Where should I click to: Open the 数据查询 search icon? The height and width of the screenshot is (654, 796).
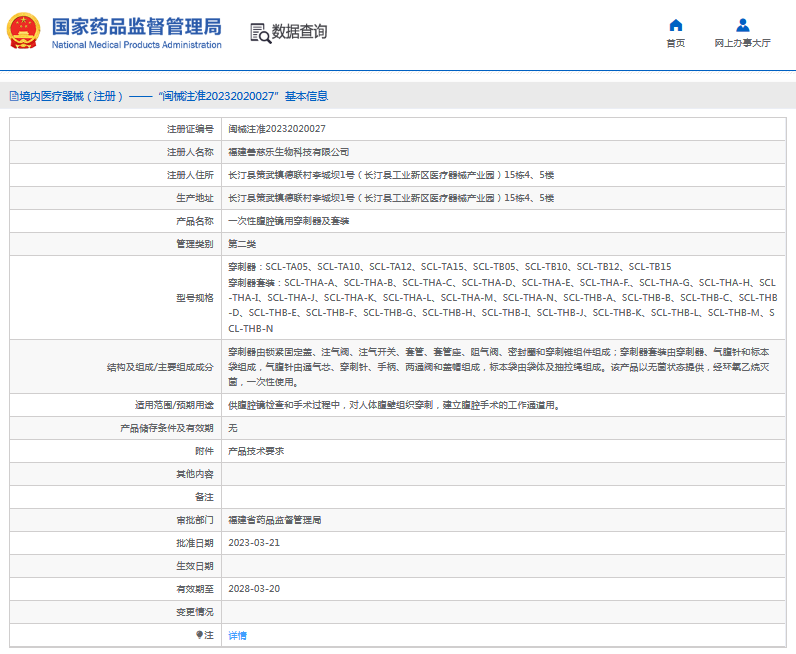click(x=261, y=33)
